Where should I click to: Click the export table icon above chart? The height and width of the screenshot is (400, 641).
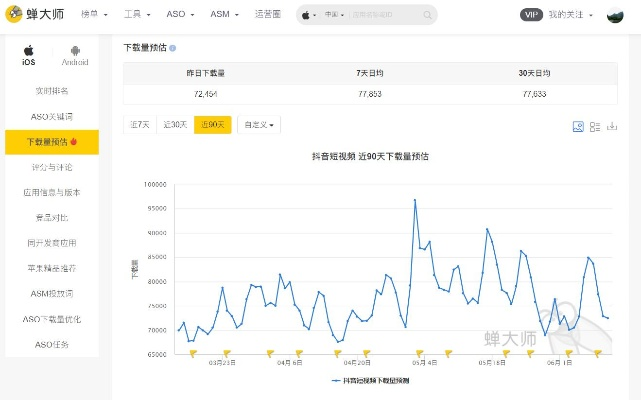pyautogui.click(x=613, y=126)
